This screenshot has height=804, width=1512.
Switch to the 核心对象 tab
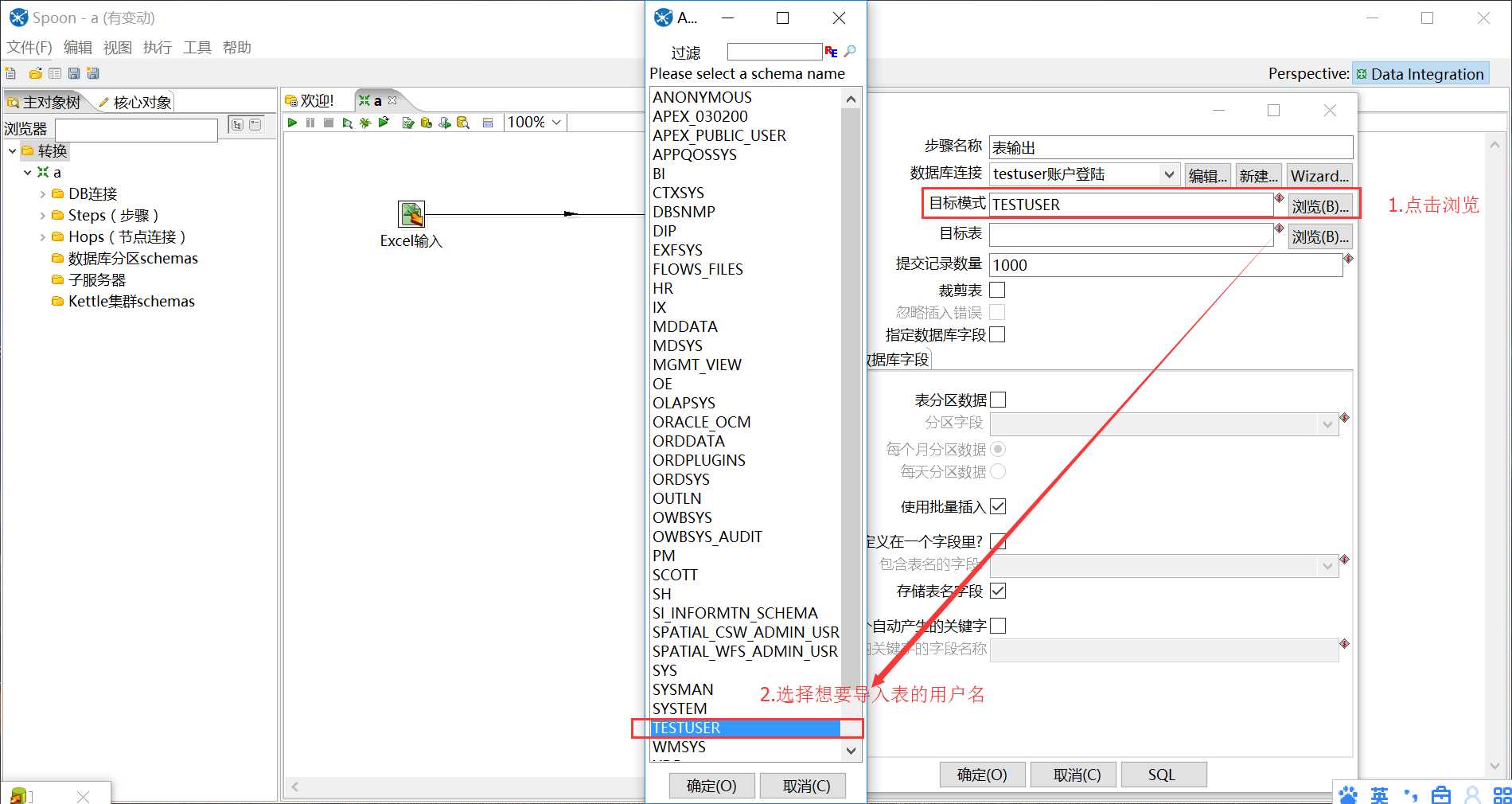pos(134,102)
